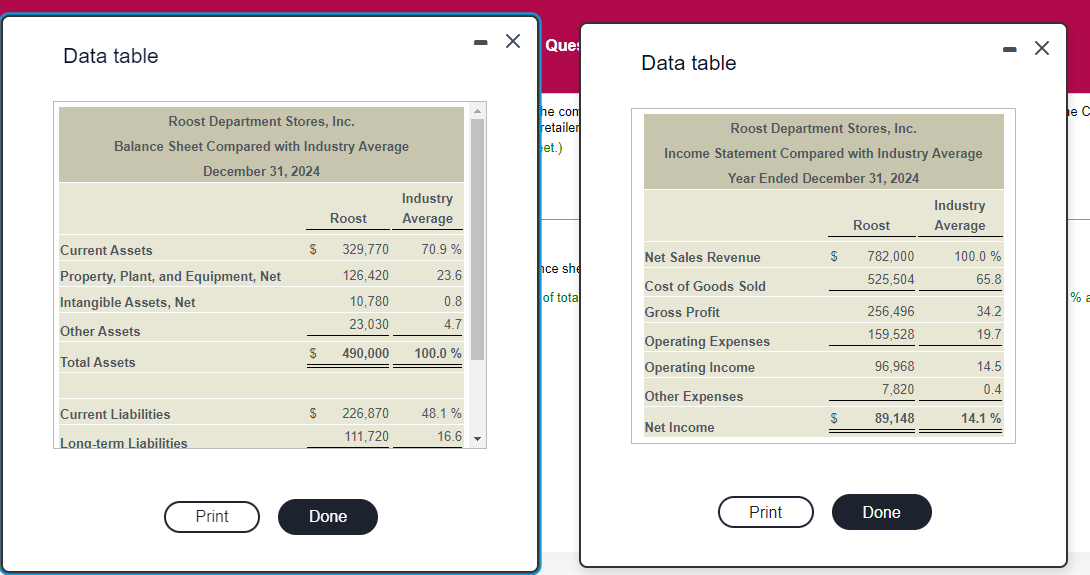Image resolution: width=1090 pixels, height=575 pixels.
Task: Click the 34.2 industry average cell
Action: pyautogui.click(x=989, y=311)
